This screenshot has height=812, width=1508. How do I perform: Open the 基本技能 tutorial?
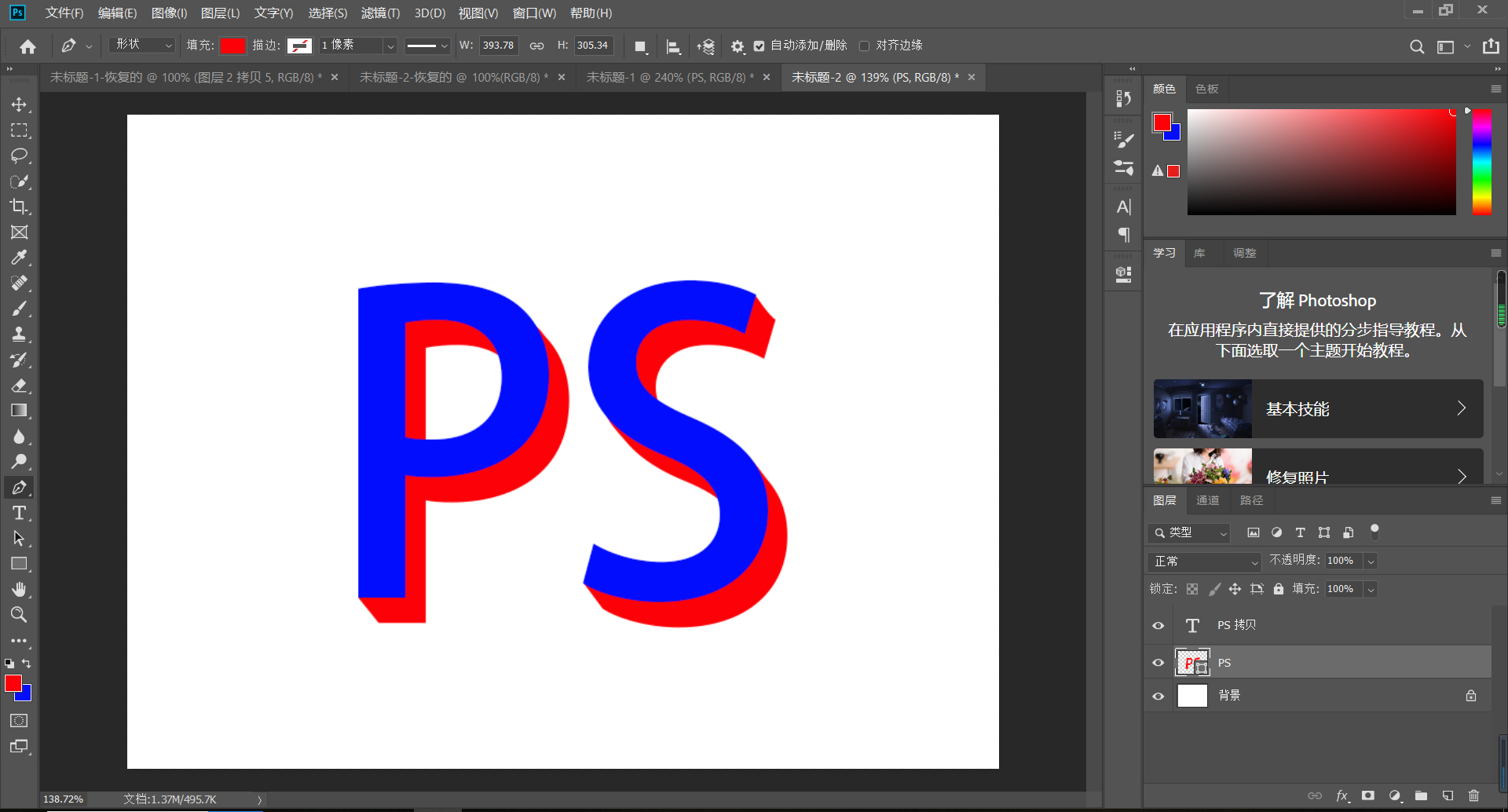(1318, 409)
